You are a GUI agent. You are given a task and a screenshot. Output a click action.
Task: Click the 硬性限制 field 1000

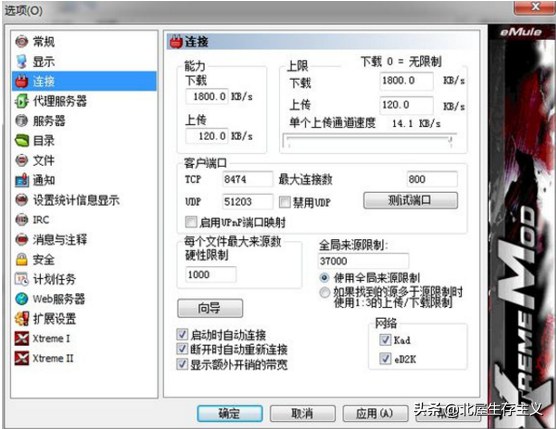211,274
